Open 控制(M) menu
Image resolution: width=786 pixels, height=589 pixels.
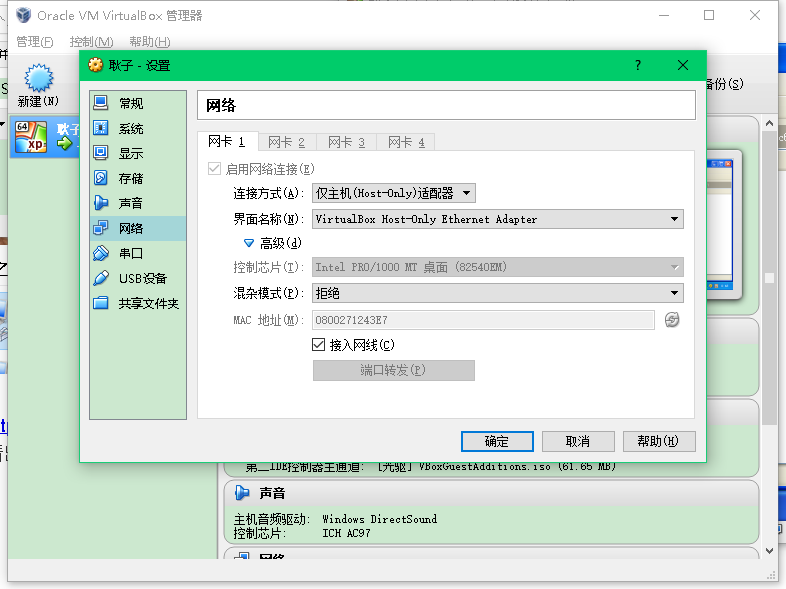pyautogui.click(x=91, y=42)
